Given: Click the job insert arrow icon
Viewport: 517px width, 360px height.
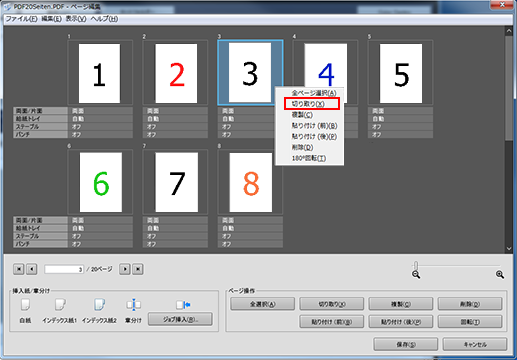Looking at the screenshot, I should (183, 305).
